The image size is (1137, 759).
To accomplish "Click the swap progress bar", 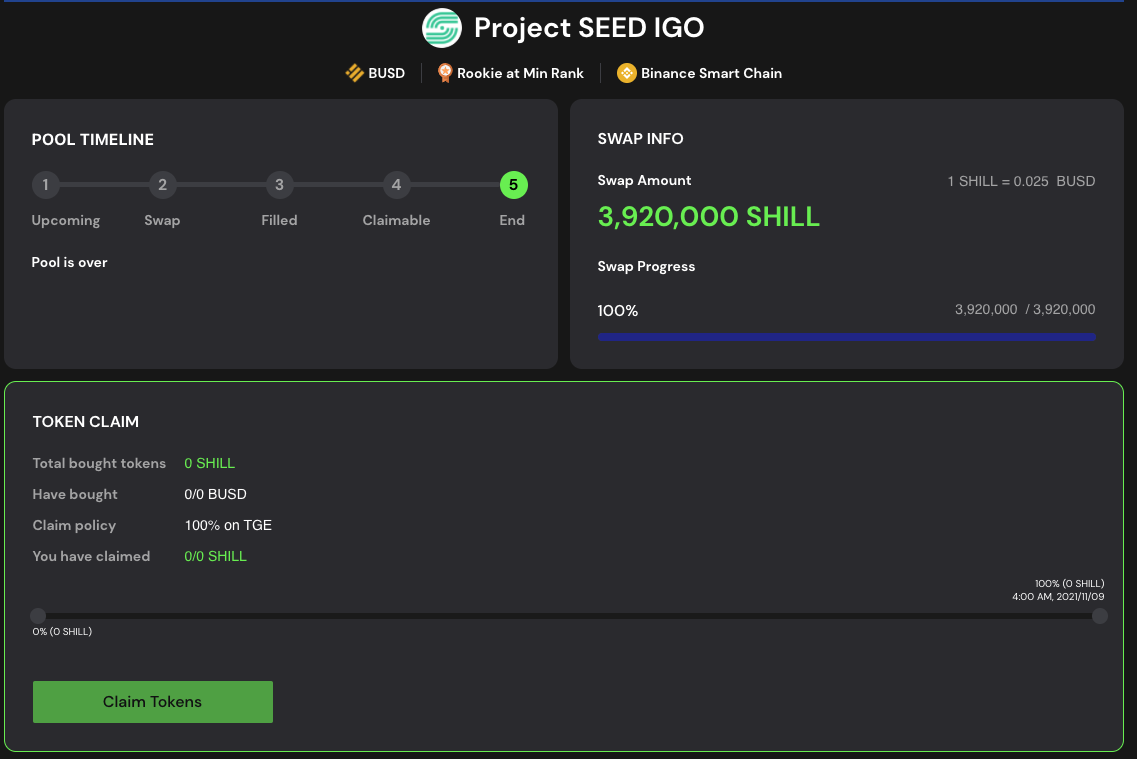I will click(x=846, y=337).
